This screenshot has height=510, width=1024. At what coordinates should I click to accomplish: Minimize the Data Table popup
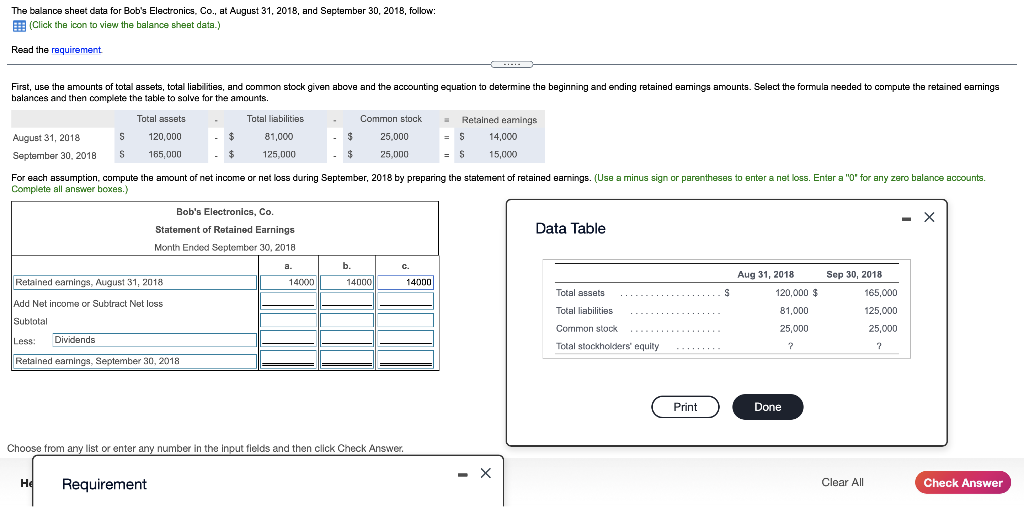[906, 219]
